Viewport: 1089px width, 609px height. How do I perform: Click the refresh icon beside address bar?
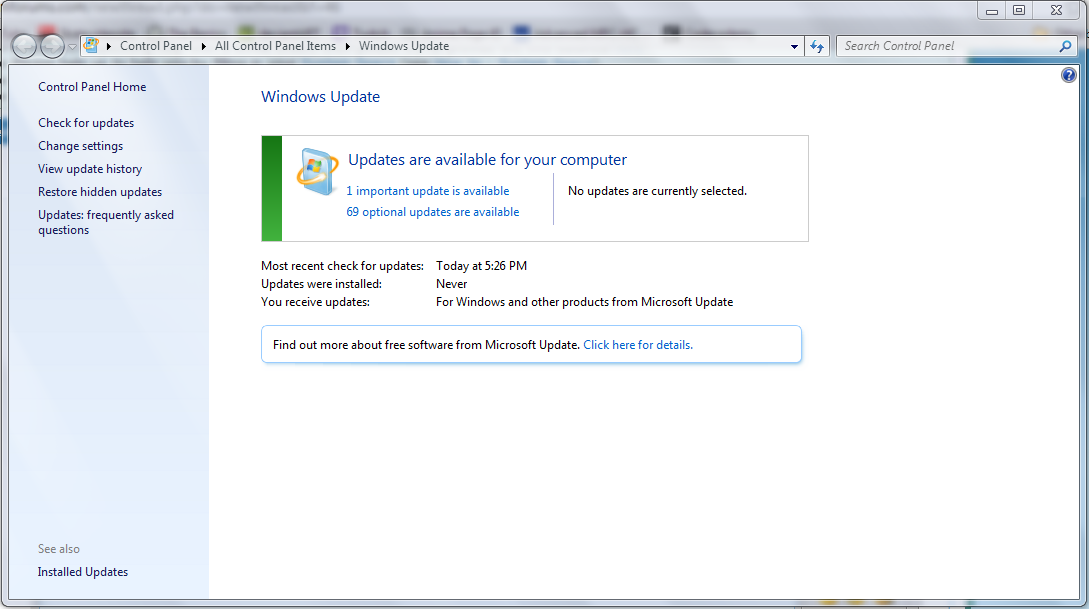817,47
